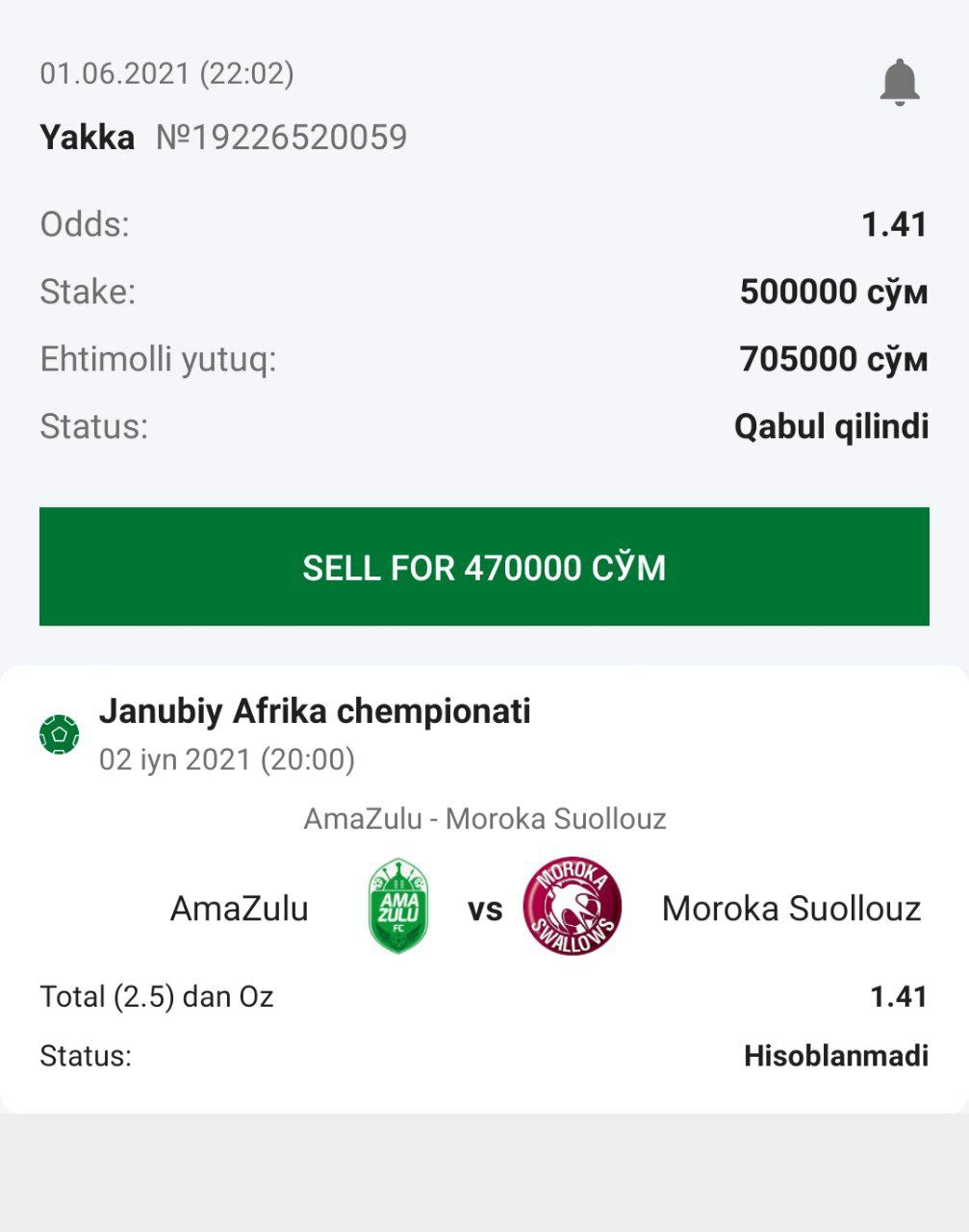The width and height of the screenshot is (969, 1232).
Task: Select the 705000 сўм potential winnings value
Action: tap(833, 359)
